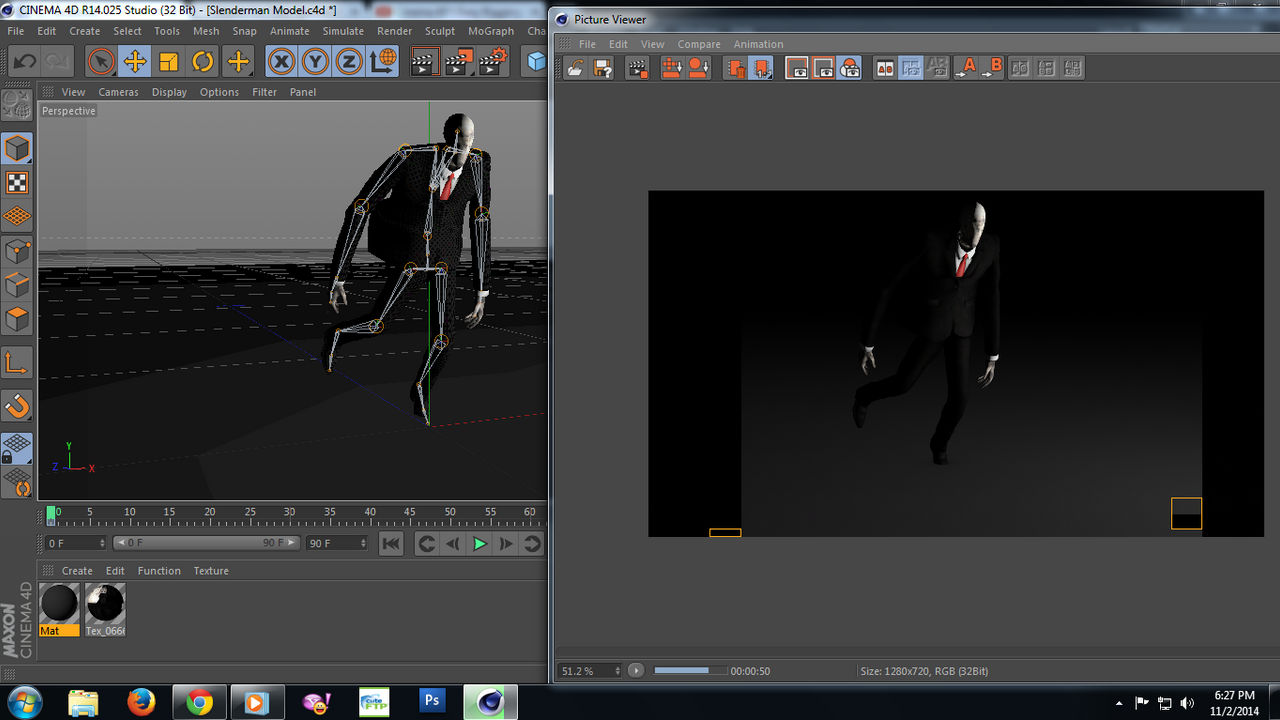Click the Undo arrow in Cinema 4D toolbar

coord(25,62)
